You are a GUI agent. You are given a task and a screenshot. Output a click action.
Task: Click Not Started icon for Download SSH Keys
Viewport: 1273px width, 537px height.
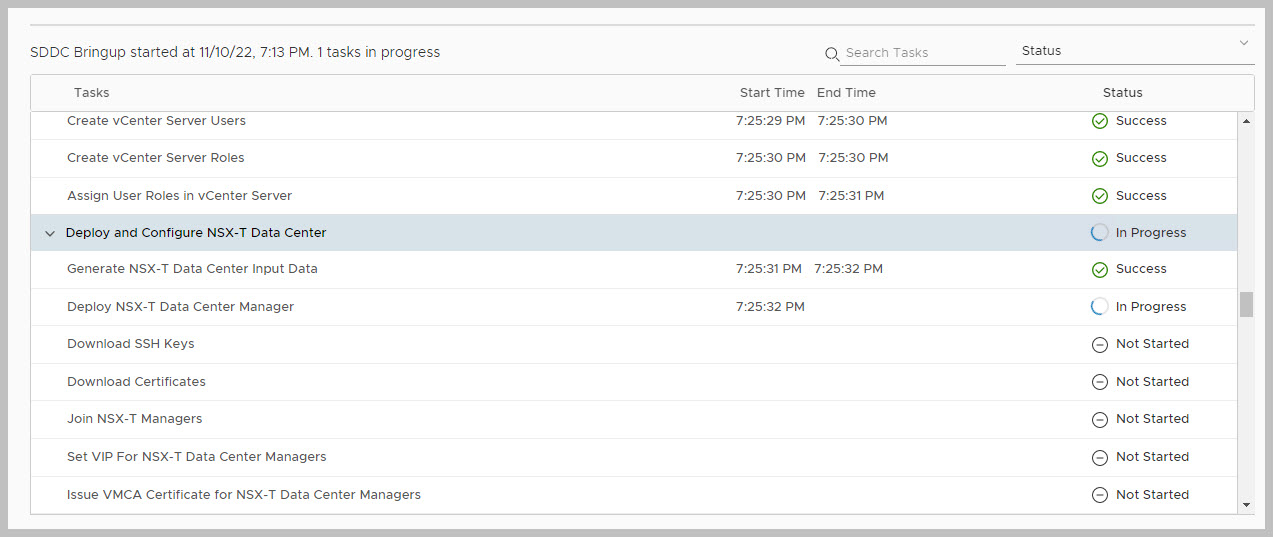pyautogui.click(x=1099, y=344)
